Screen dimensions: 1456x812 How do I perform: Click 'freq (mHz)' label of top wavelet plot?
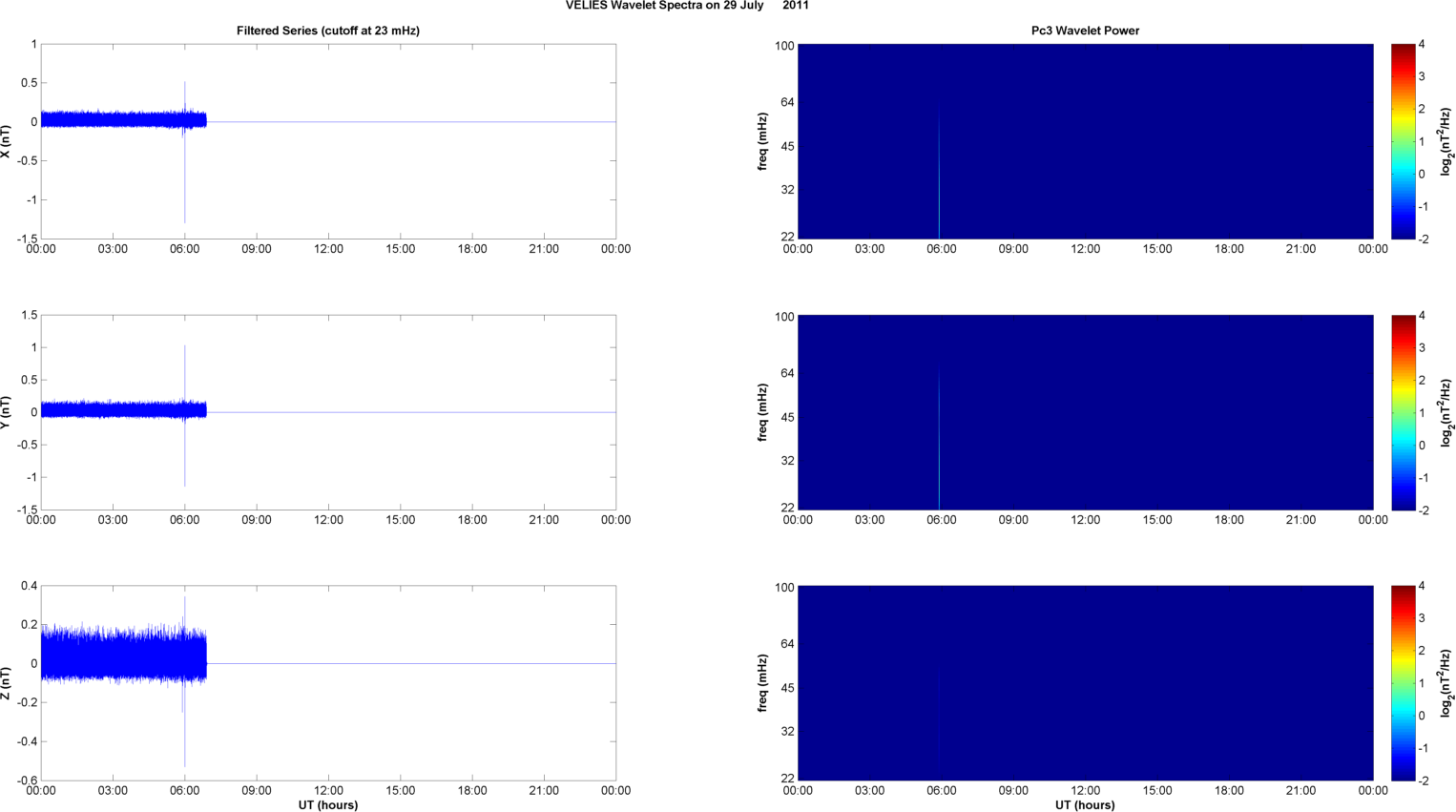pos(762,141)
